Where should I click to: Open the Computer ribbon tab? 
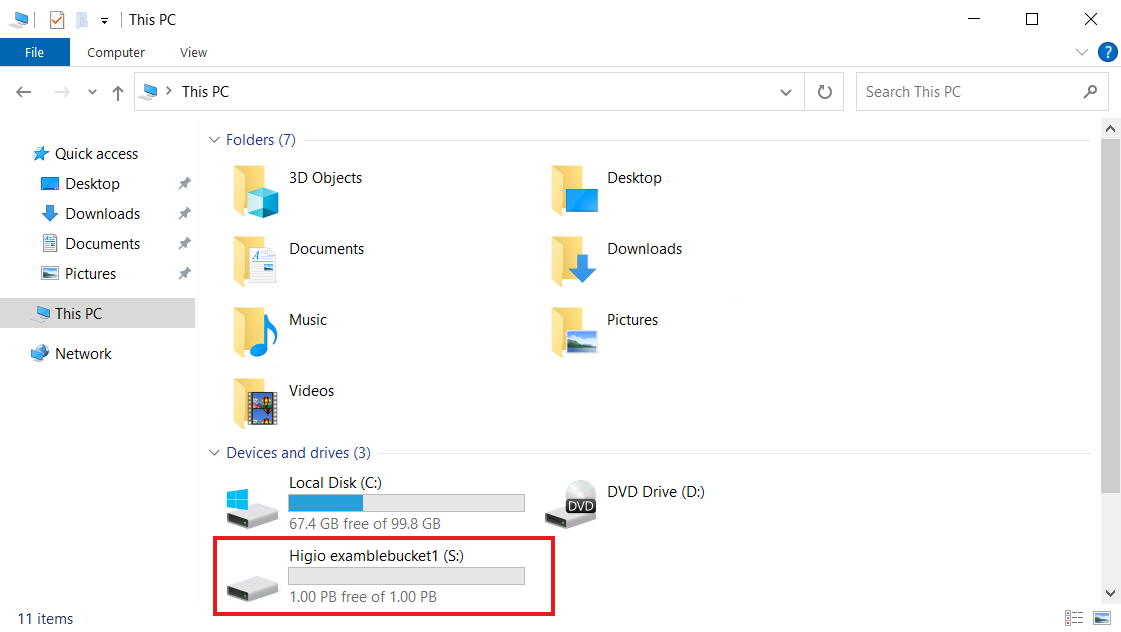pyautogui.click(x=116, y=52)
